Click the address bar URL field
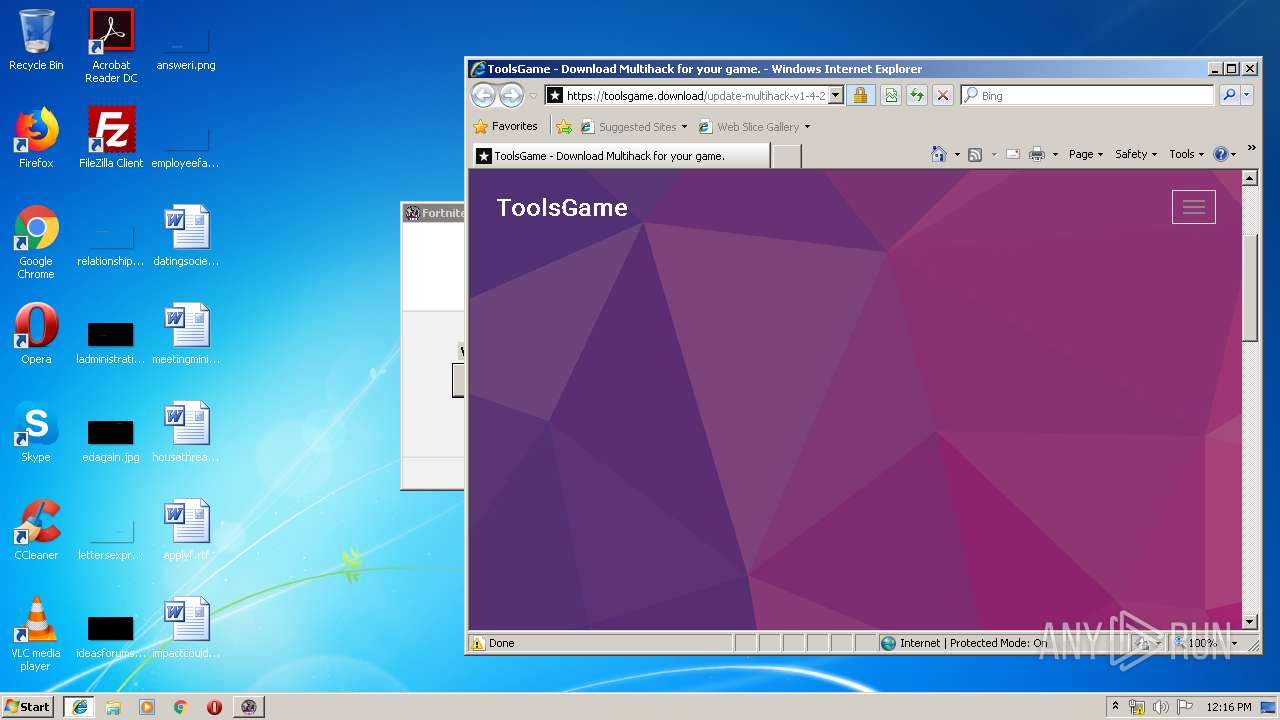The height and width of the screenshot is (720, 1280). [695, 96]
